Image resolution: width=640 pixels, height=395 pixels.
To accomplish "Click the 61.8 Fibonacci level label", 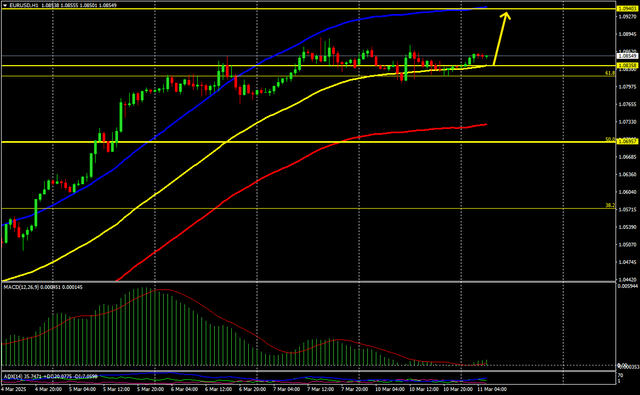I will 610,73.
